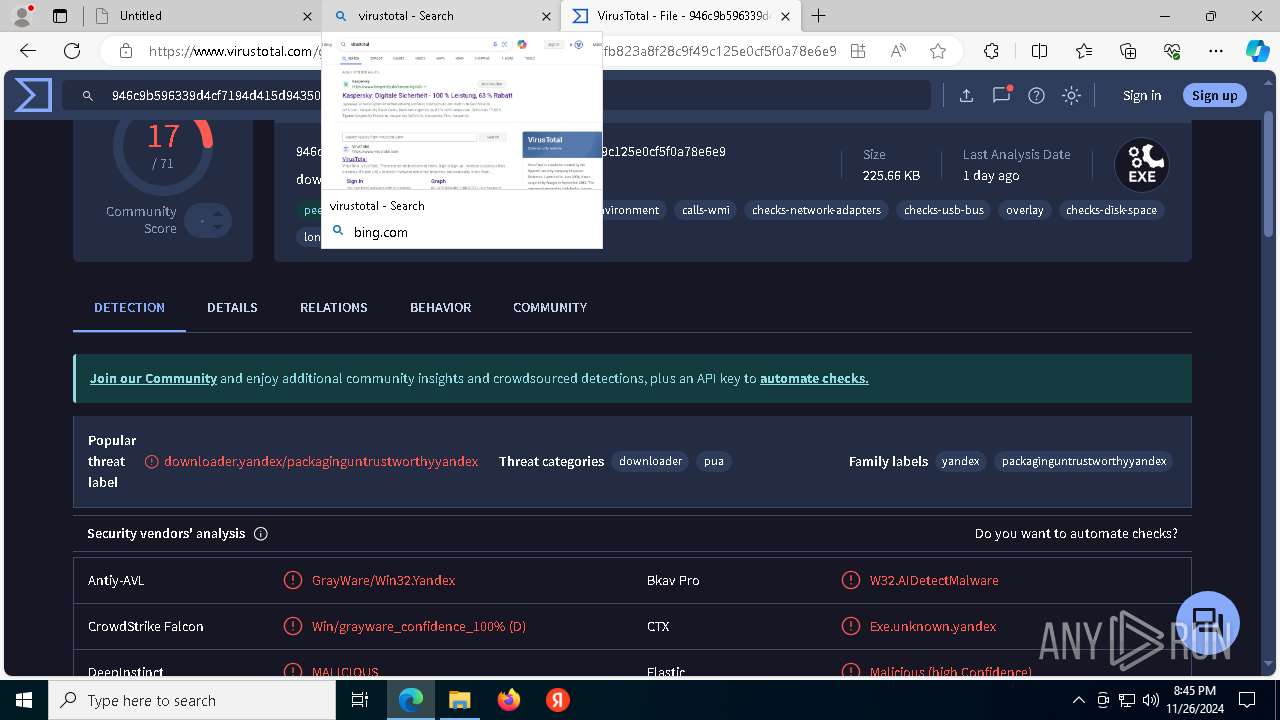Open Firefox from taskbar

pos(509,700)
